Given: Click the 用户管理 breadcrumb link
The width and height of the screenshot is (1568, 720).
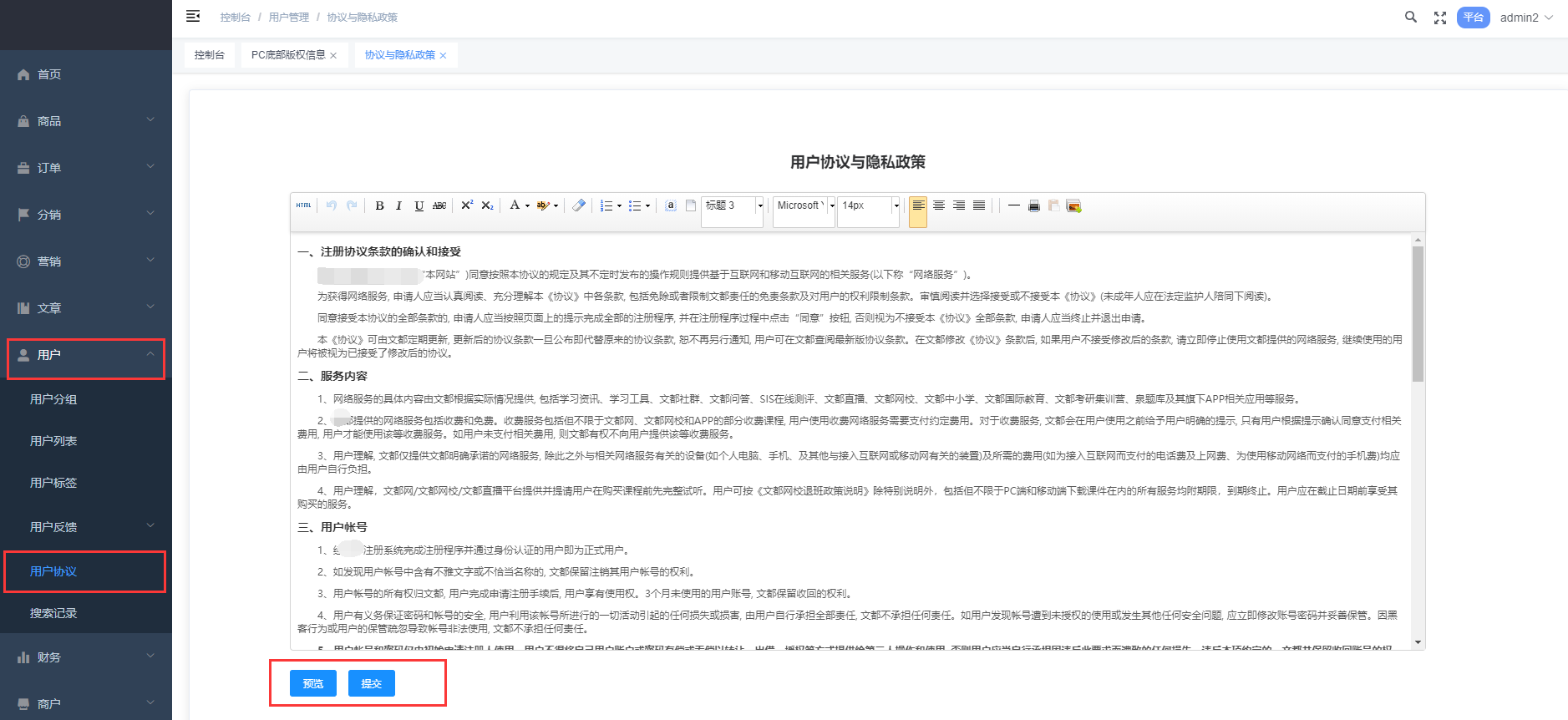Looking at the screenshot, I should click(289, 17).
